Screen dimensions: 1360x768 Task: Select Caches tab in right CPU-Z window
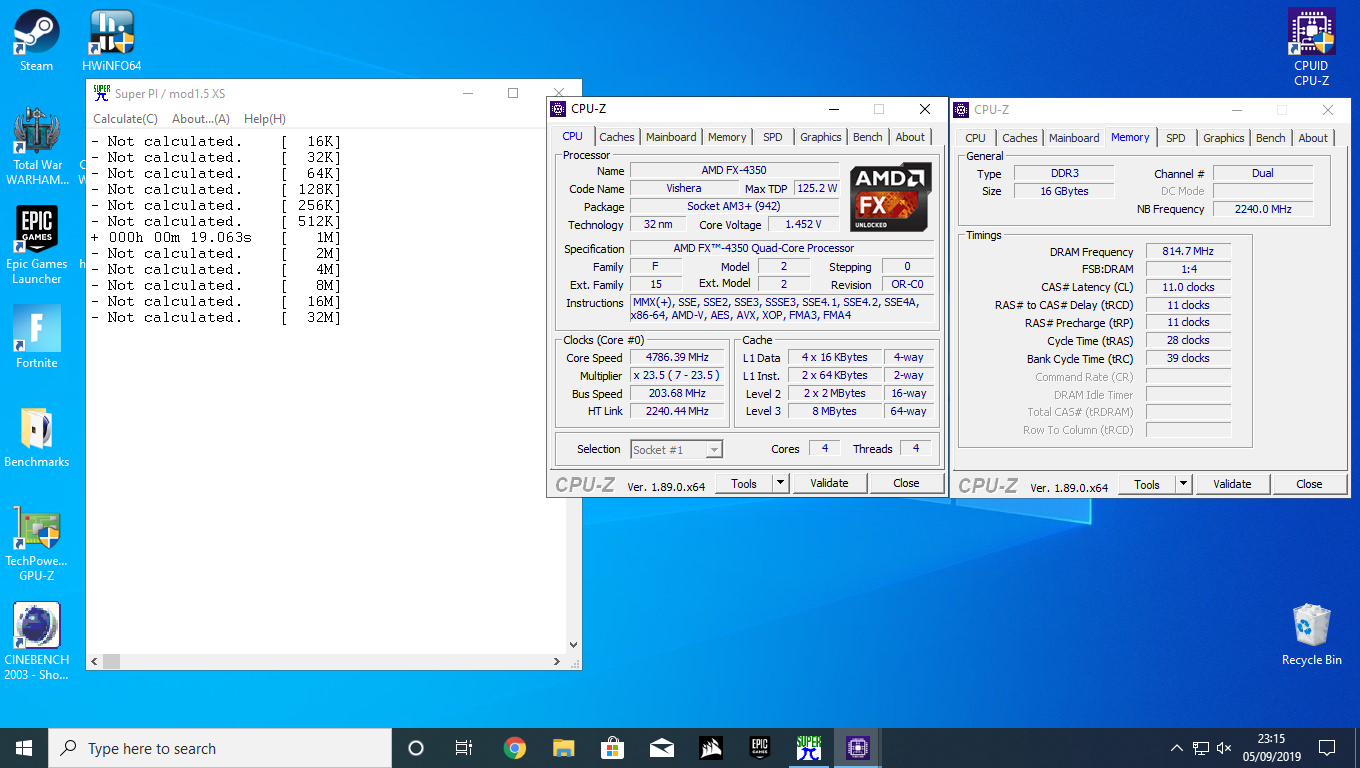click(1020, 138)
